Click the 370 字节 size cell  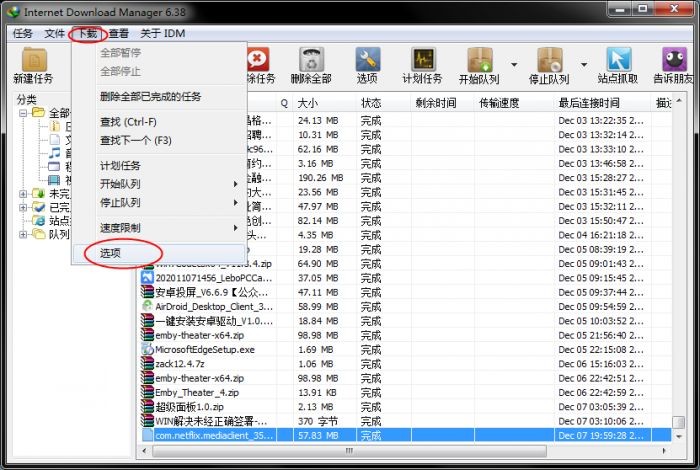coord(318,421)
